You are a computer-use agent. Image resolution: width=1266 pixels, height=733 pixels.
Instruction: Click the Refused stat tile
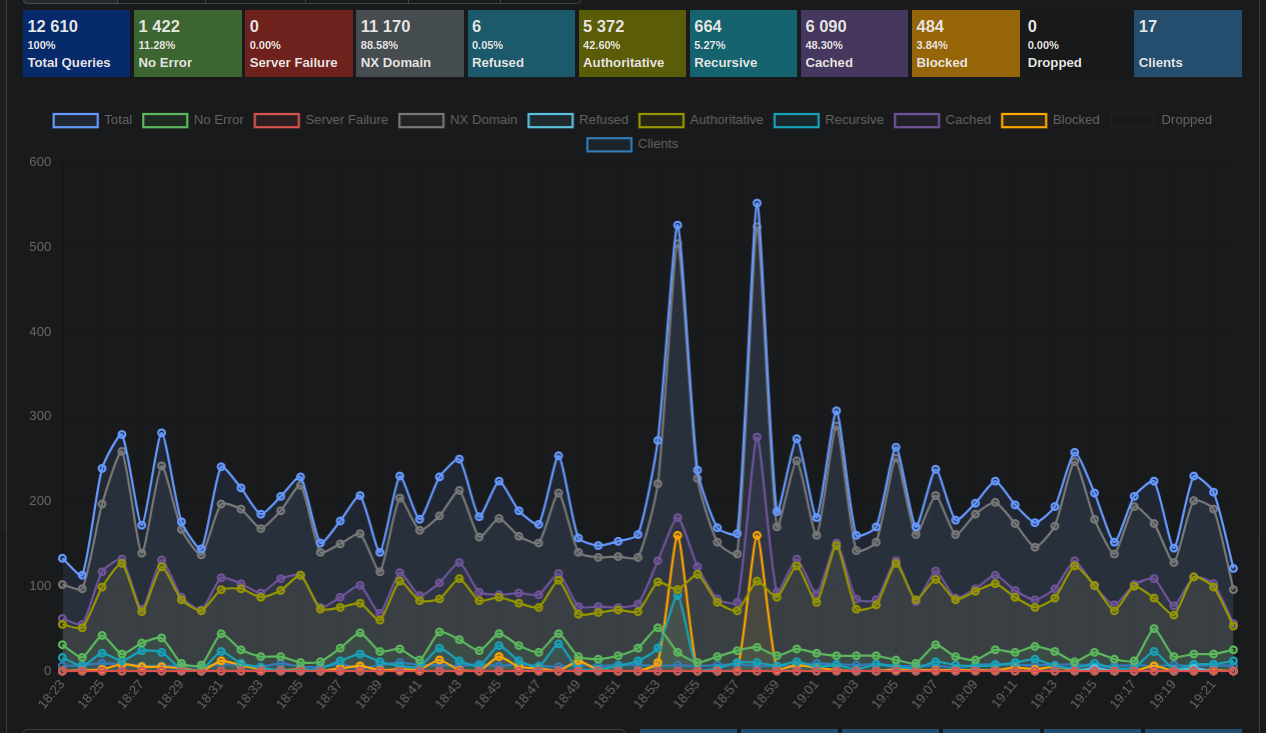click(521, 44)
